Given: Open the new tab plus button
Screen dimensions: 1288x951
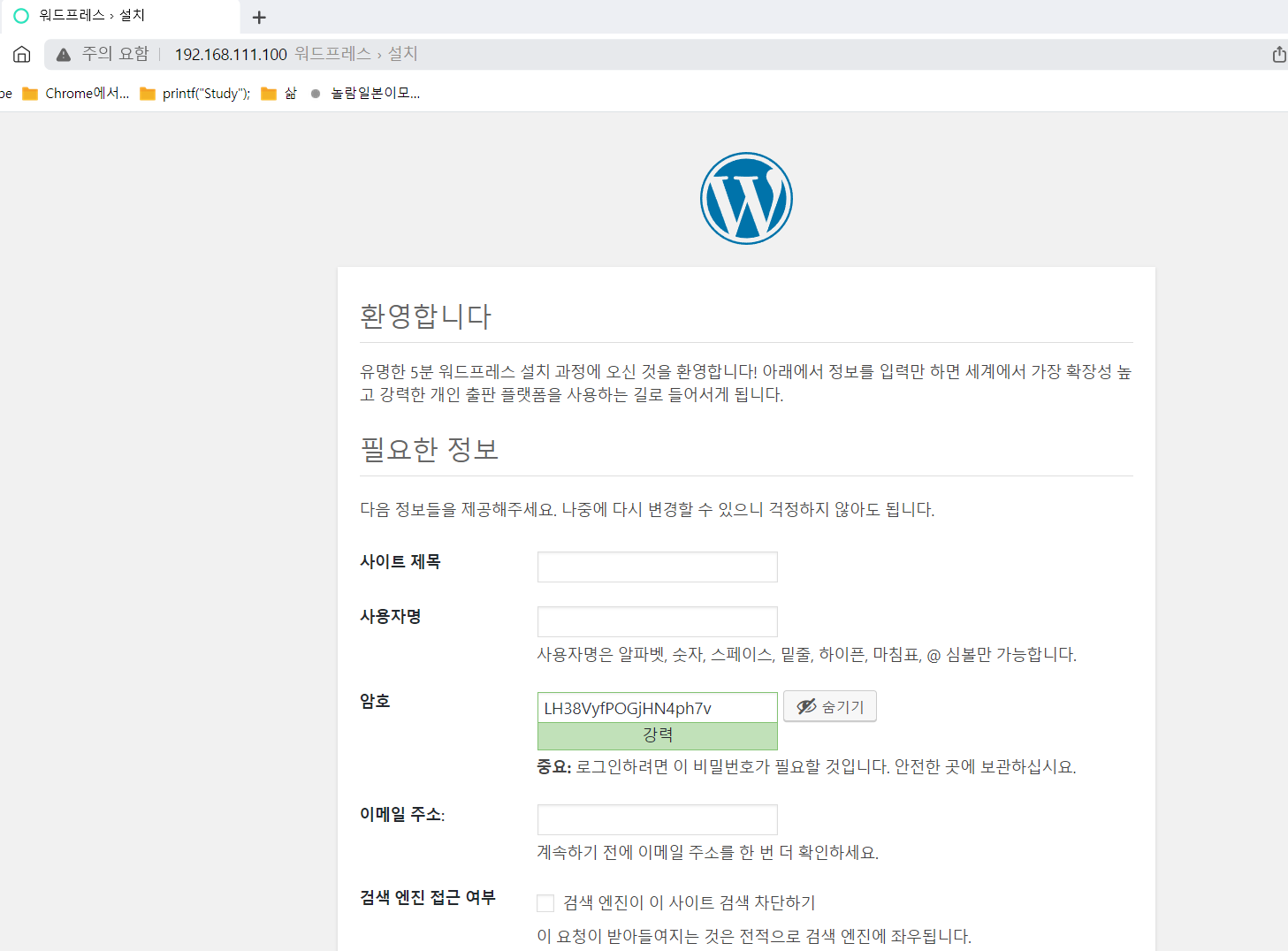Looking at the screenshot, I should tap(259, 17).
